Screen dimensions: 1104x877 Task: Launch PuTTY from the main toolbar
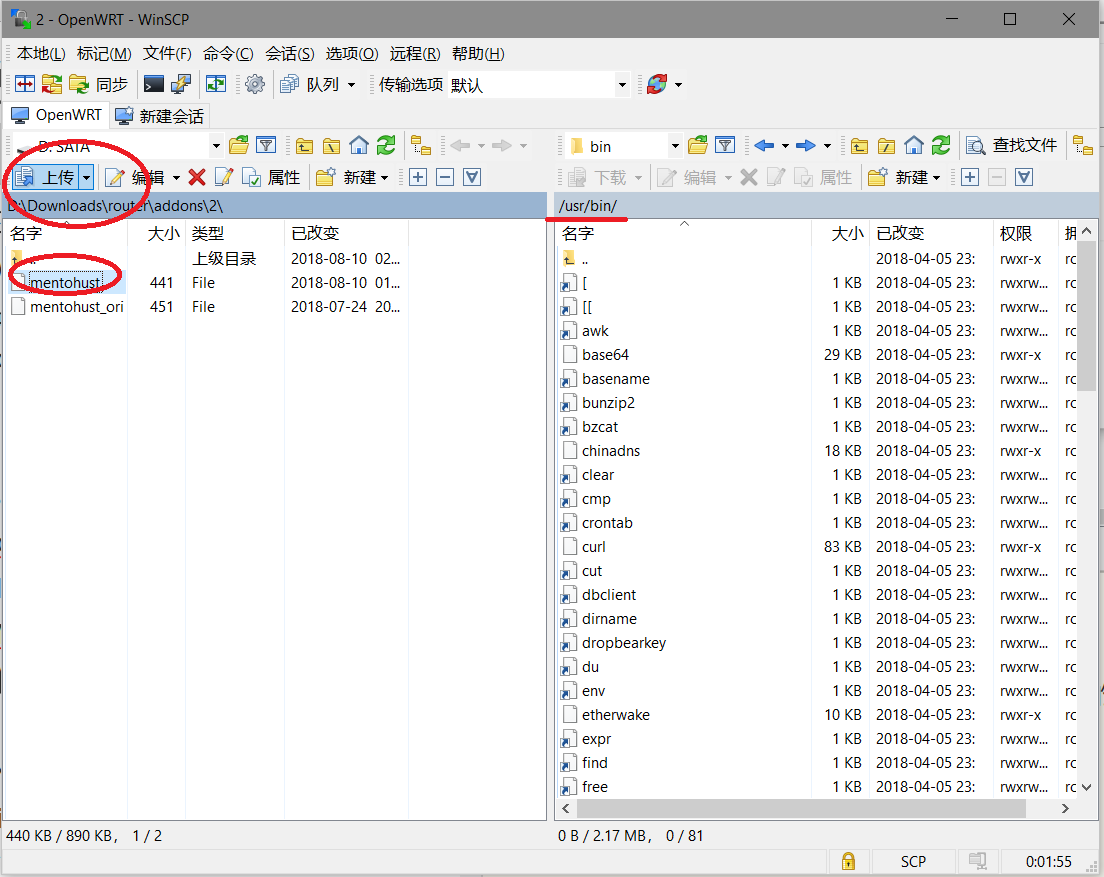(181, 85)
